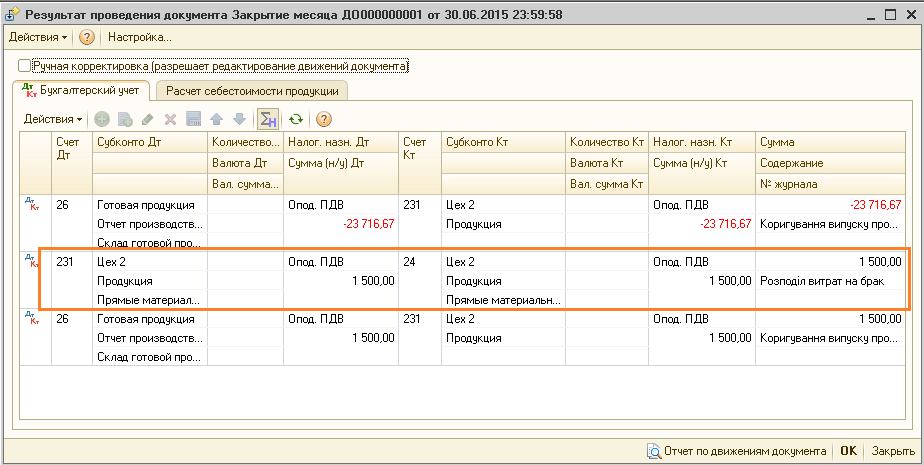
Task: Open the table toolbar Действия dropdown
Action: point(53,119)
